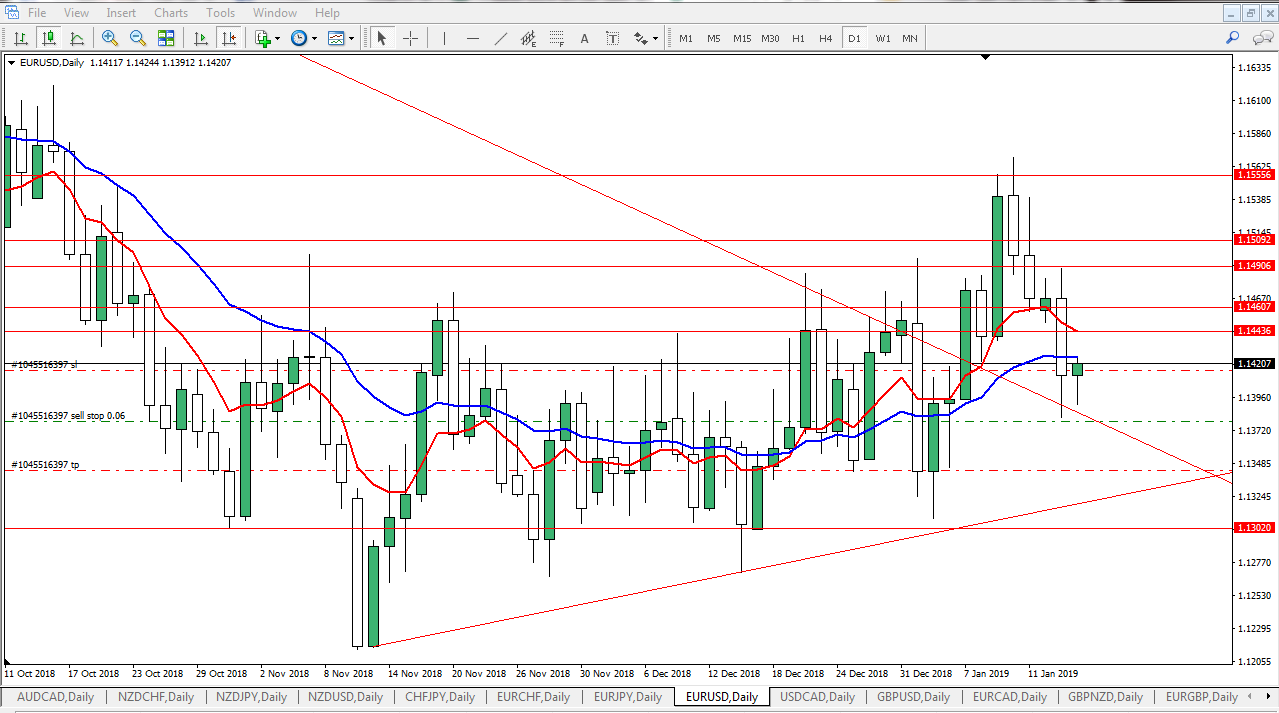Switch to GBPNZD,Daily chart tab
The width and height of the screenshot is (1279, 713).
coord(1106,697)
